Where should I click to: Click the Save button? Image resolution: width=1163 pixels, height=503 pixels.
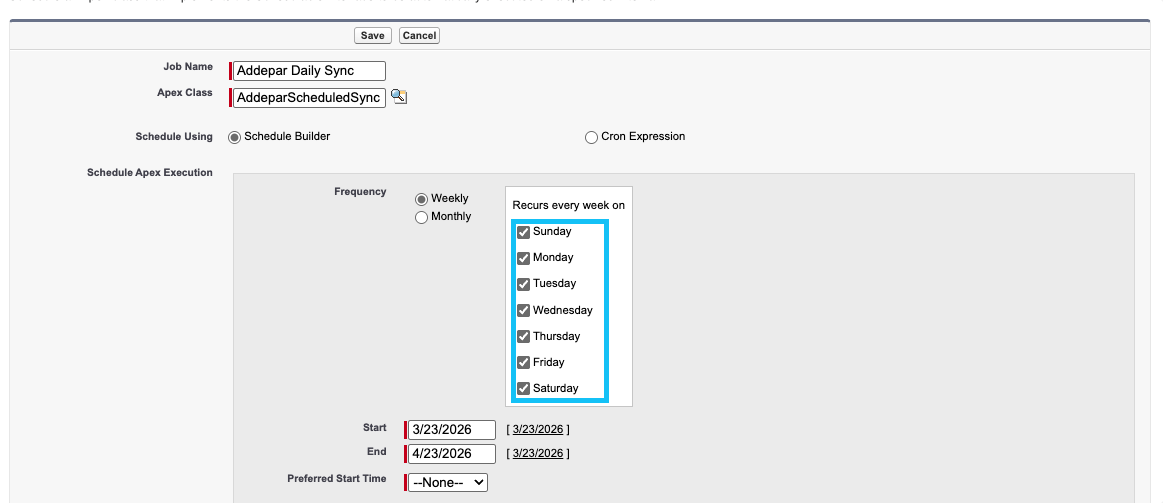point(372,36)
